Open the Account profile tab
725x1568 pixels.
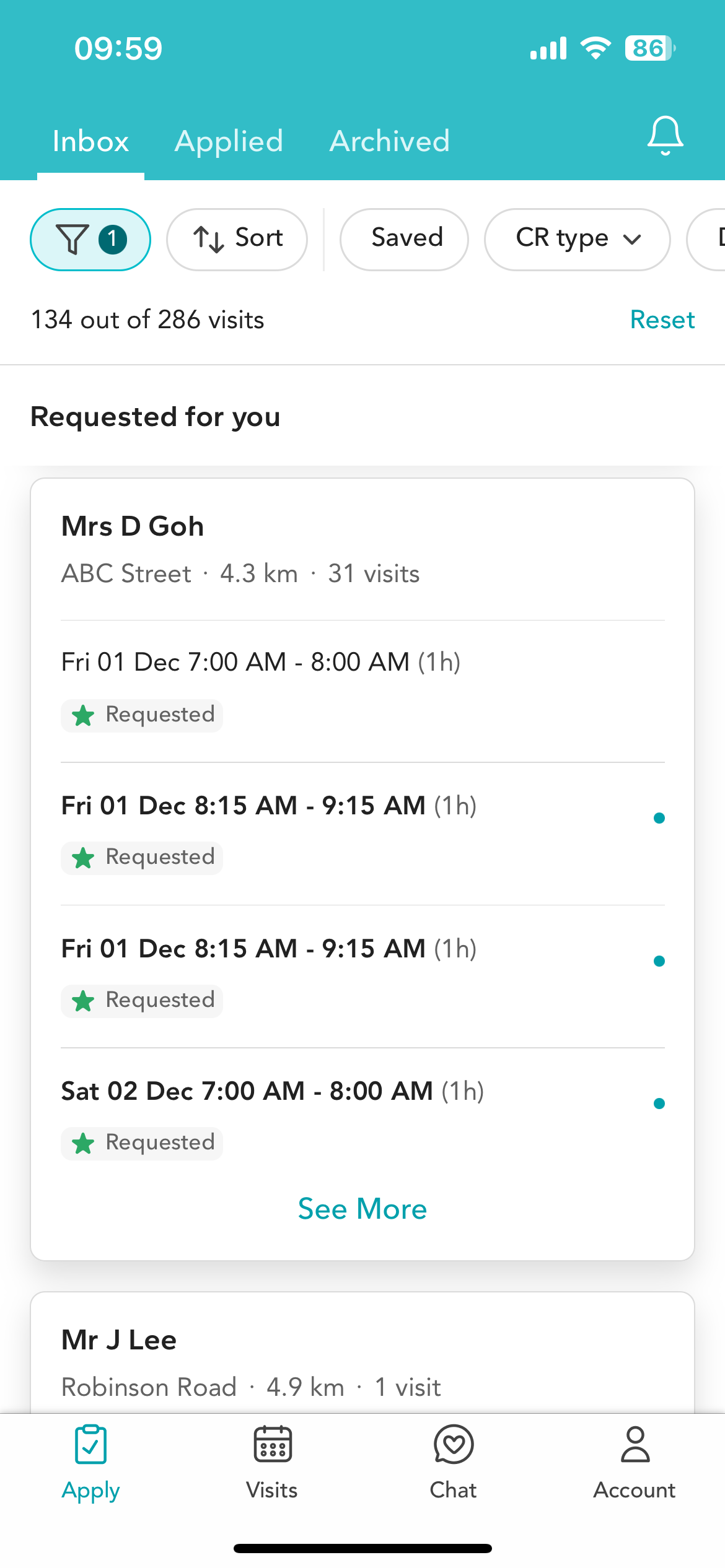point(635,1462)
